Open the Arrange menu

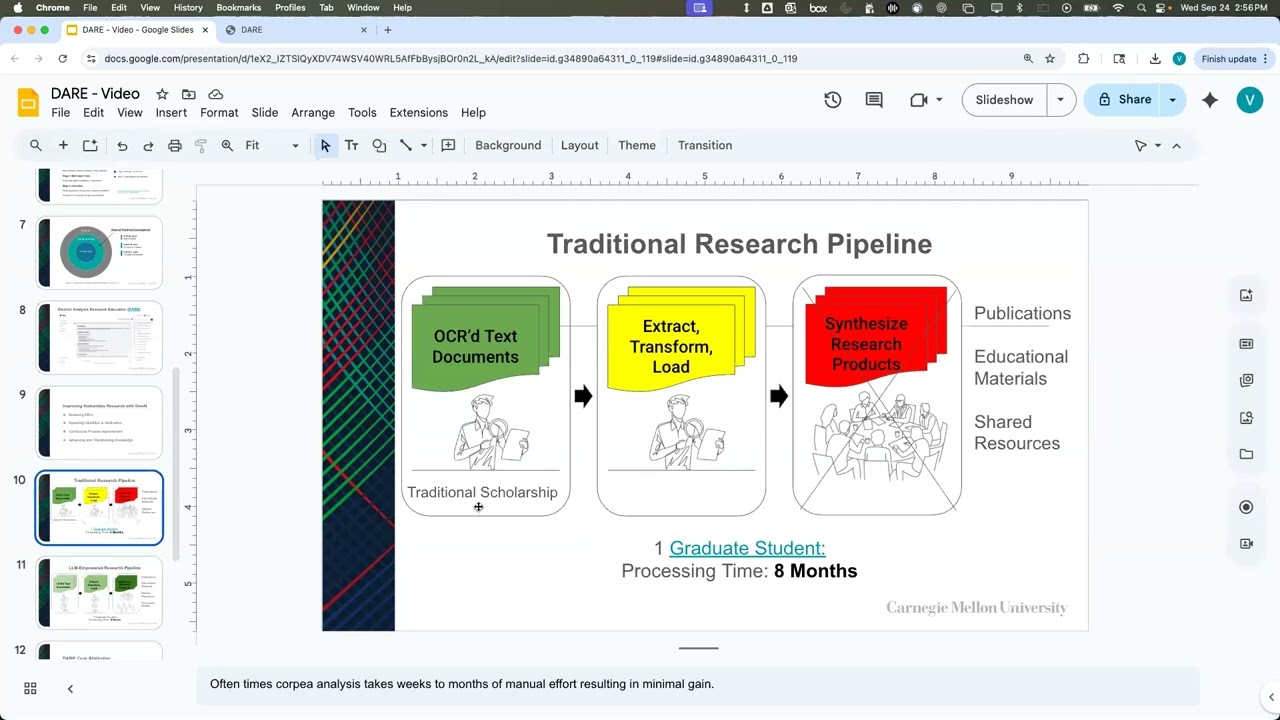pos(313,113)
